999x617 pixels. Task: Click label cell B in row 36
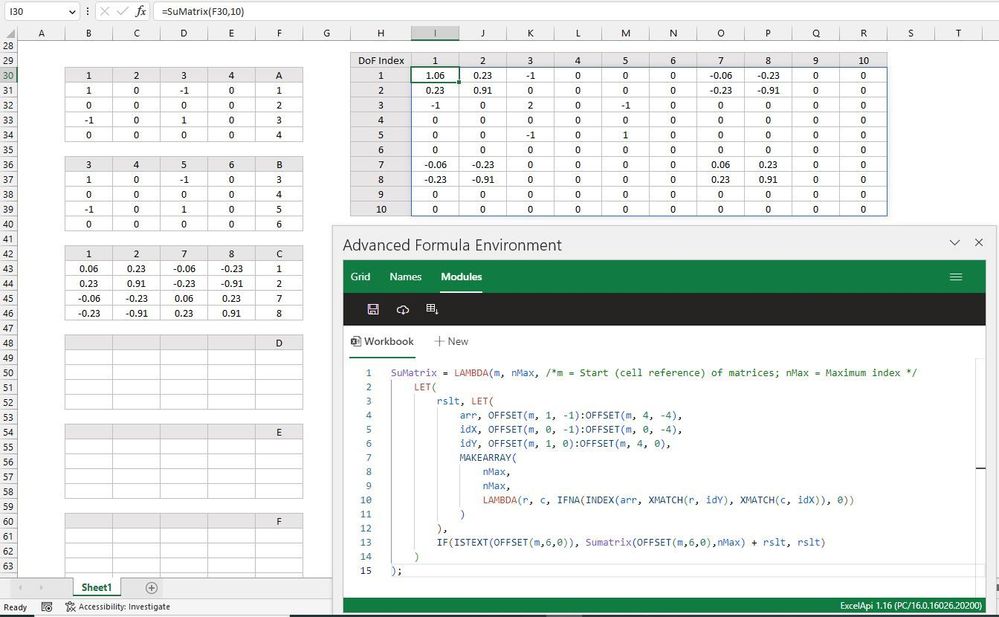279,164
